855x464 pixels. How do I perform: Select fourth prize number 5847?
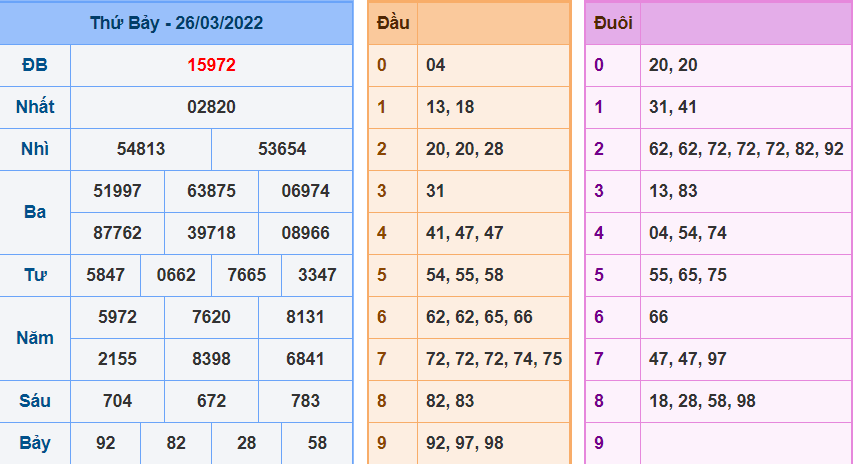click(105, 275)
